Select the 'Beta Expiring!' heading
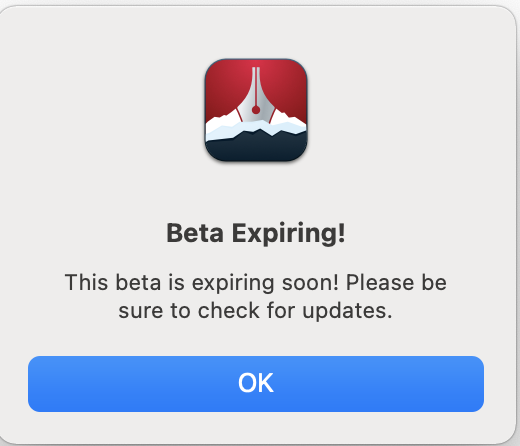 (256, 233)
